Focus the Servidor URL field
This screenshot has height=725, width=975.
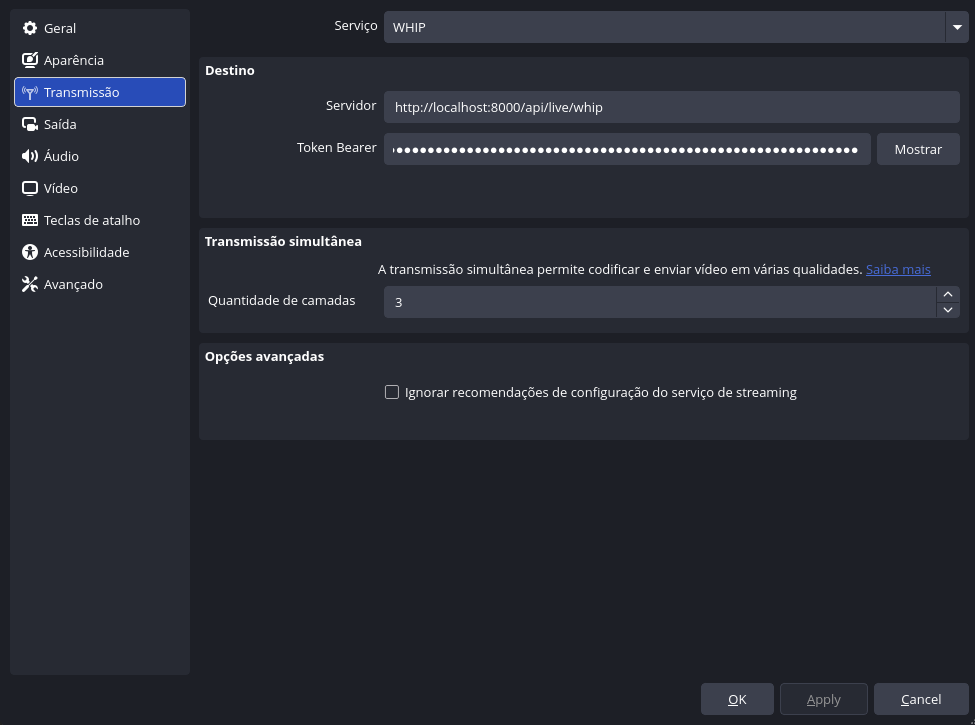(x=672, y=107)
